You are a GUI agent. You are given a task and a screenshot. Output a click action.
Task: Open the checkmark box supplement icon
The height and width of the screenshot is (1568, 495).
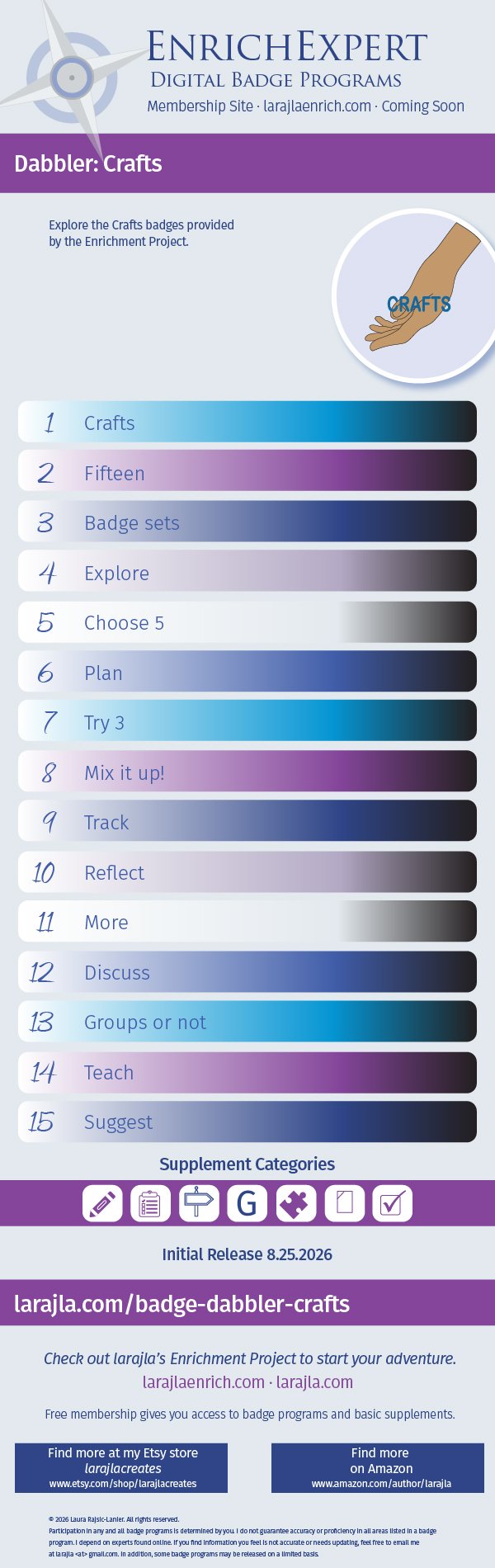pyautogui.click(x=393, y=1203)
